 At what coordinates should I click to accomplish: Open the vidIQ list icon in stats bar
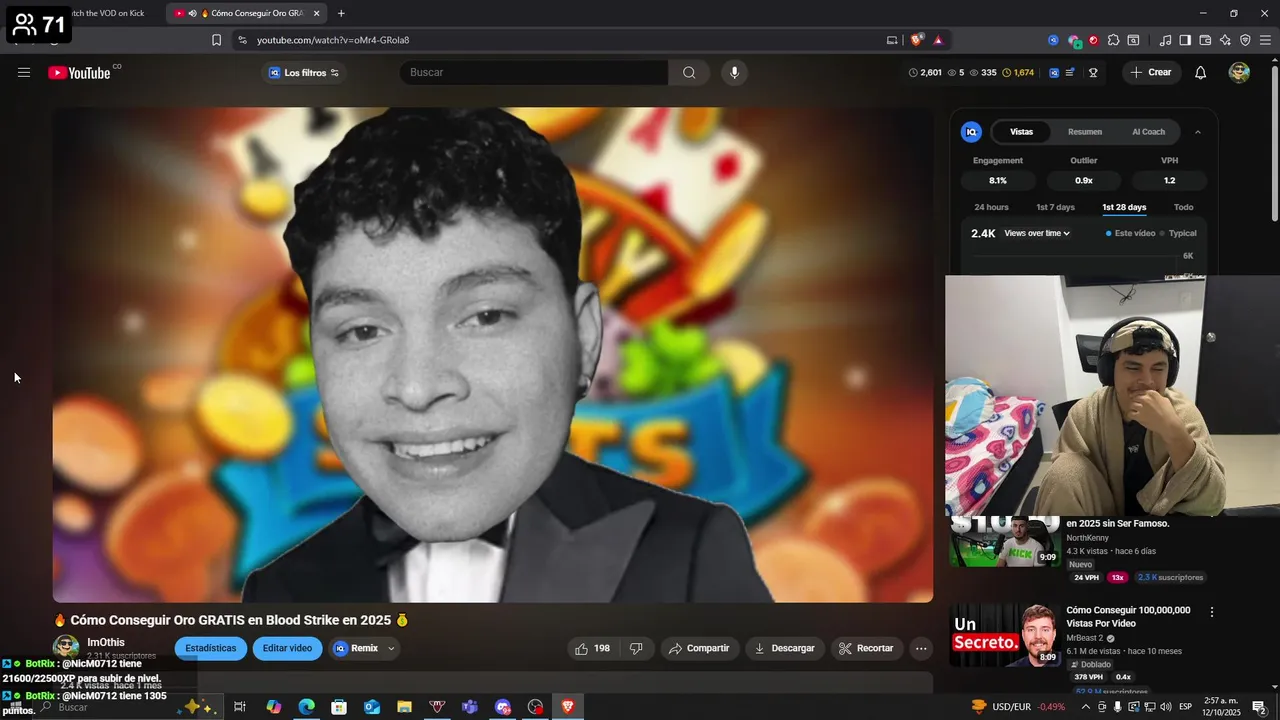point(1070,72)
